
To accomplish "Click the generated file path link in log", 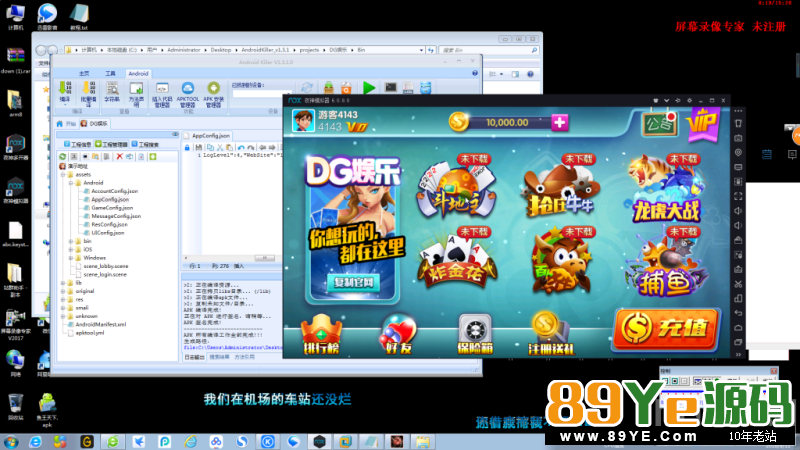I will [233, 347].
